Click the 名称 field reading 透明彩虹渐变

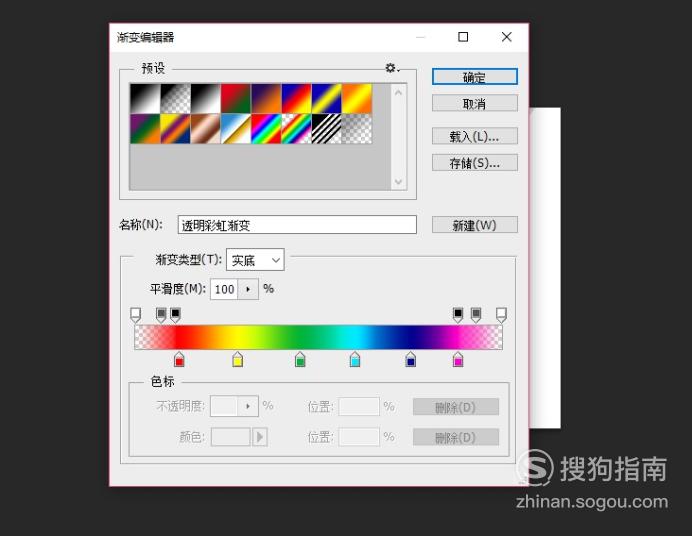pos(297,225)
